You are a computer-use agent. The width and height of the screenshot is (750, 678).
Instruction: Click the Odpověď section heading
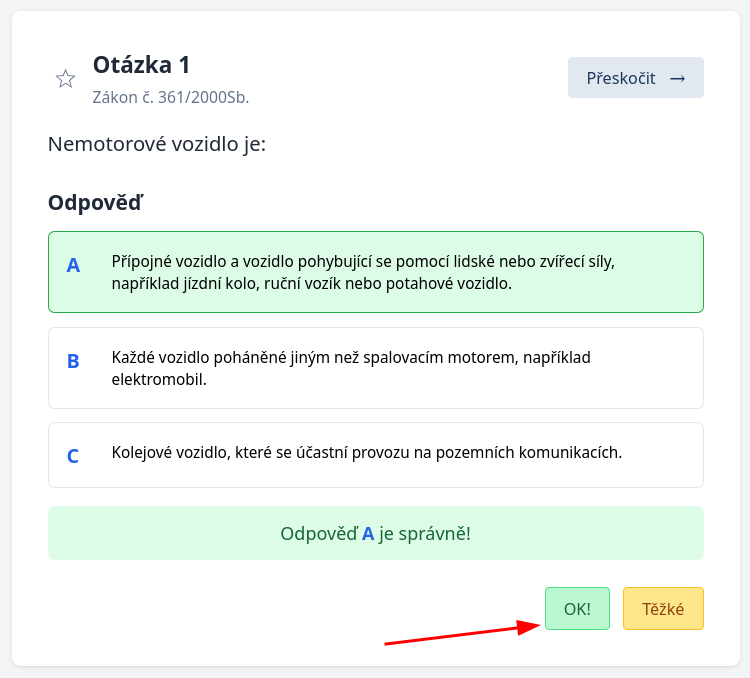(96, 203)
